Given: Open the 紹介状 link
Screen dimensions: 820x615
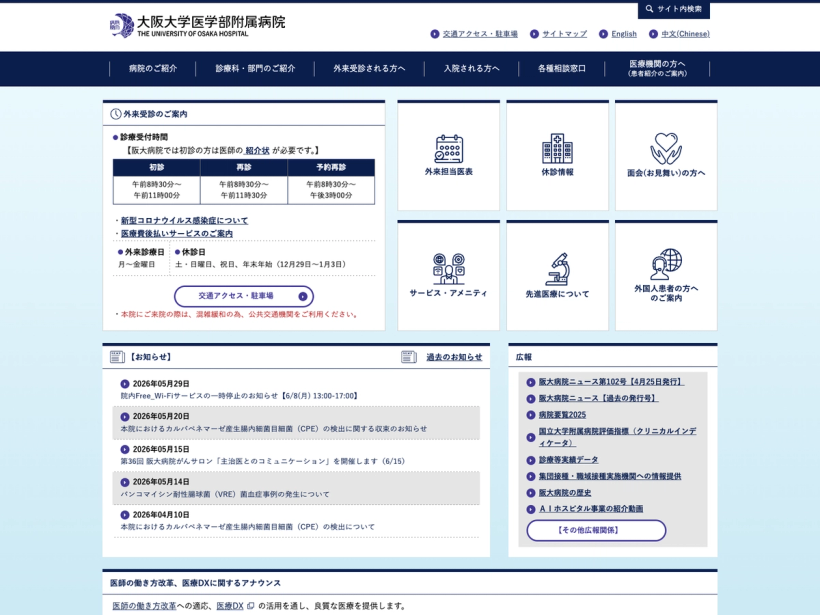Looking at the screenshot, I should pyautogui.click(x=257, y=151).
